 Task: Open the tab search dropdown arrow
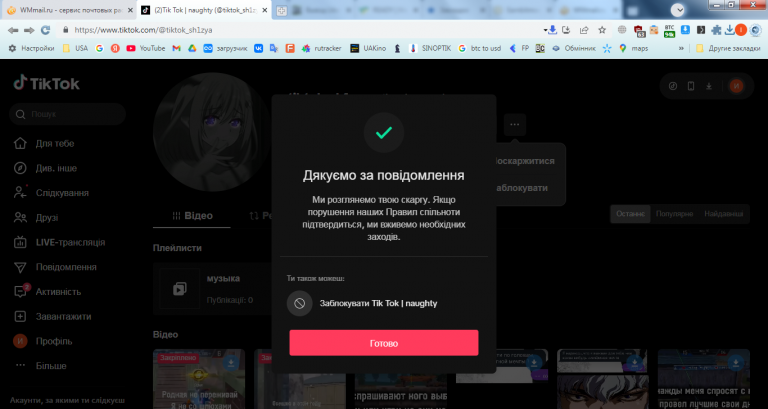677,9
